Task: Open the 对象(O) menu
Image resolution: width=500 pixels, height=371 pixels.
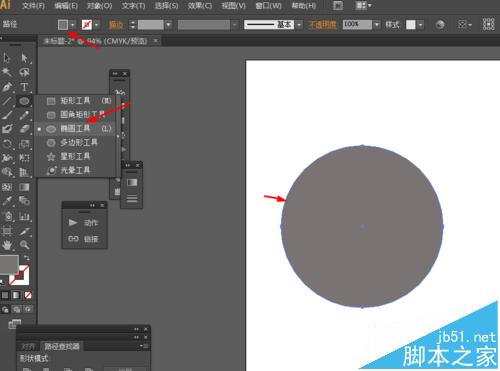Action: pyautogui.click(x=100, y=6)
